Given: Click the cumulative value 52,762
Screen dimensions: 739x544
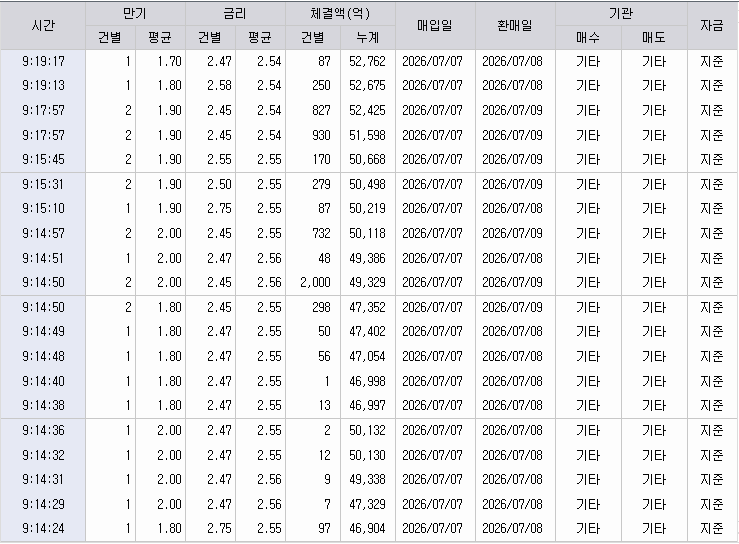Looking at the screenshot, I should click(367, 61).
